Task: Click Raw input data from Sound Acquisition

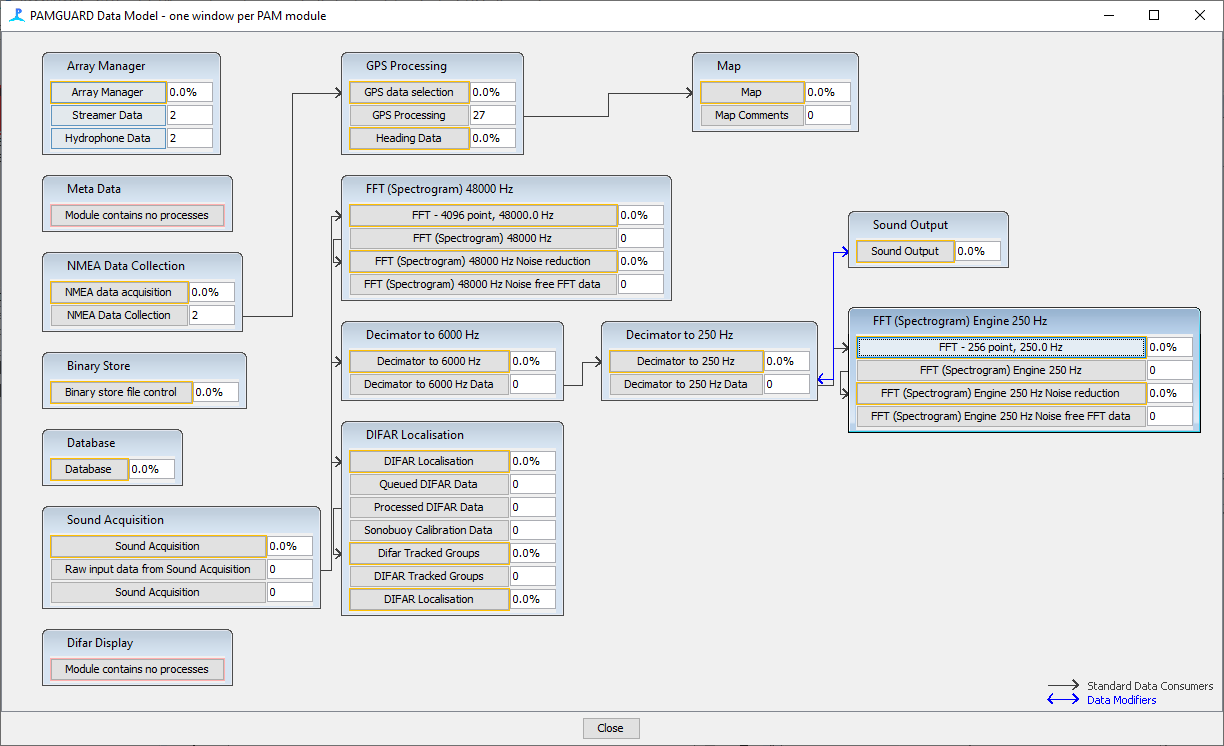Action: click(158, 569)
